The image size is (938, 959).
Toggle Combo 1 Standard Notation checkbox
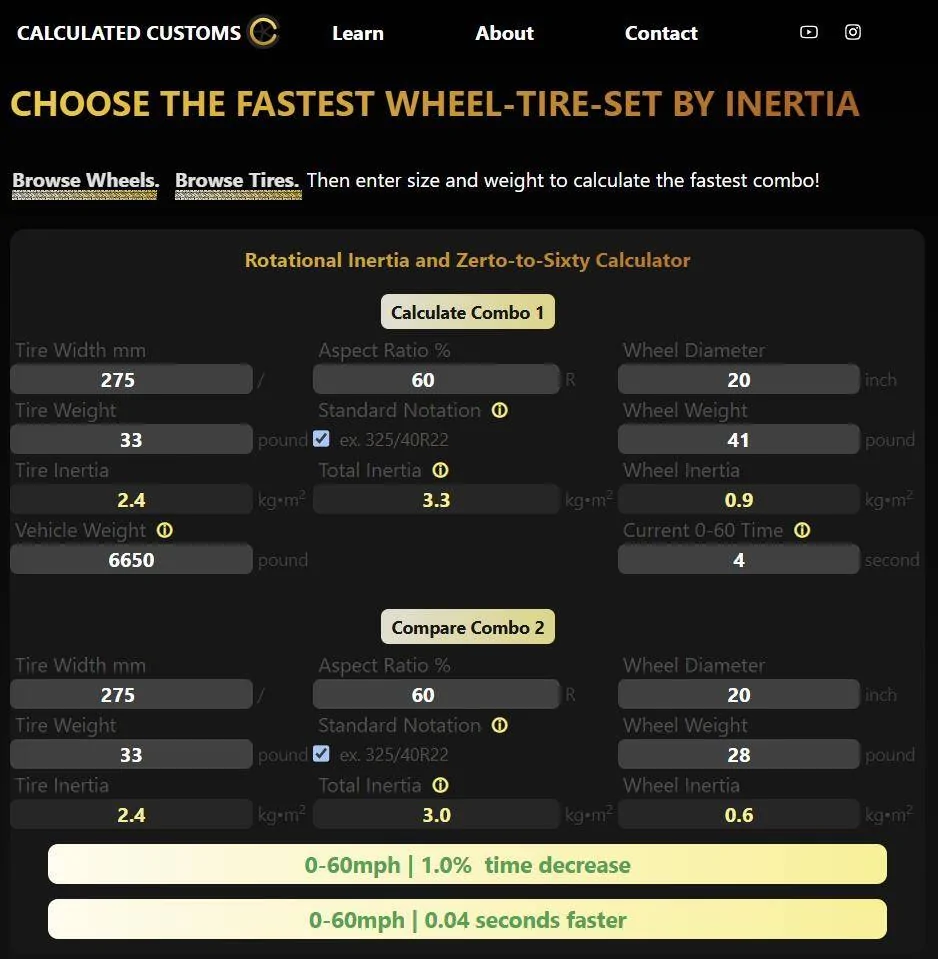pos(321,439)
